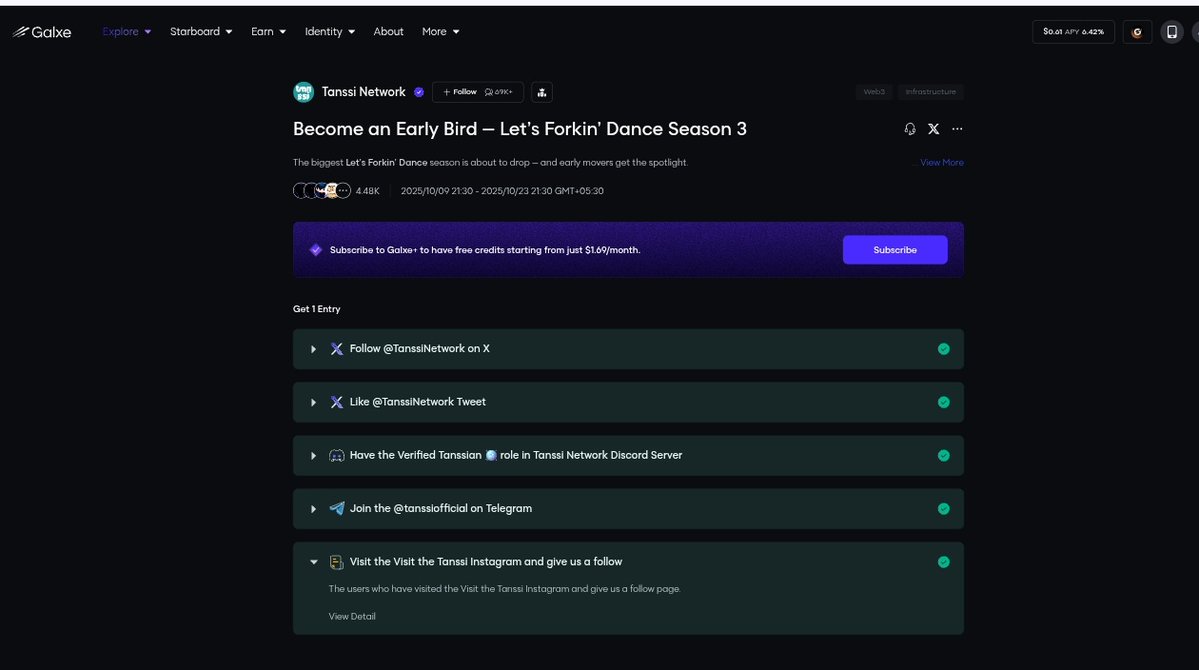Viewport: 1199px width, 670px height.
Task: Click the verified badge next to Tanssi Network
Action: pos(419,92)
